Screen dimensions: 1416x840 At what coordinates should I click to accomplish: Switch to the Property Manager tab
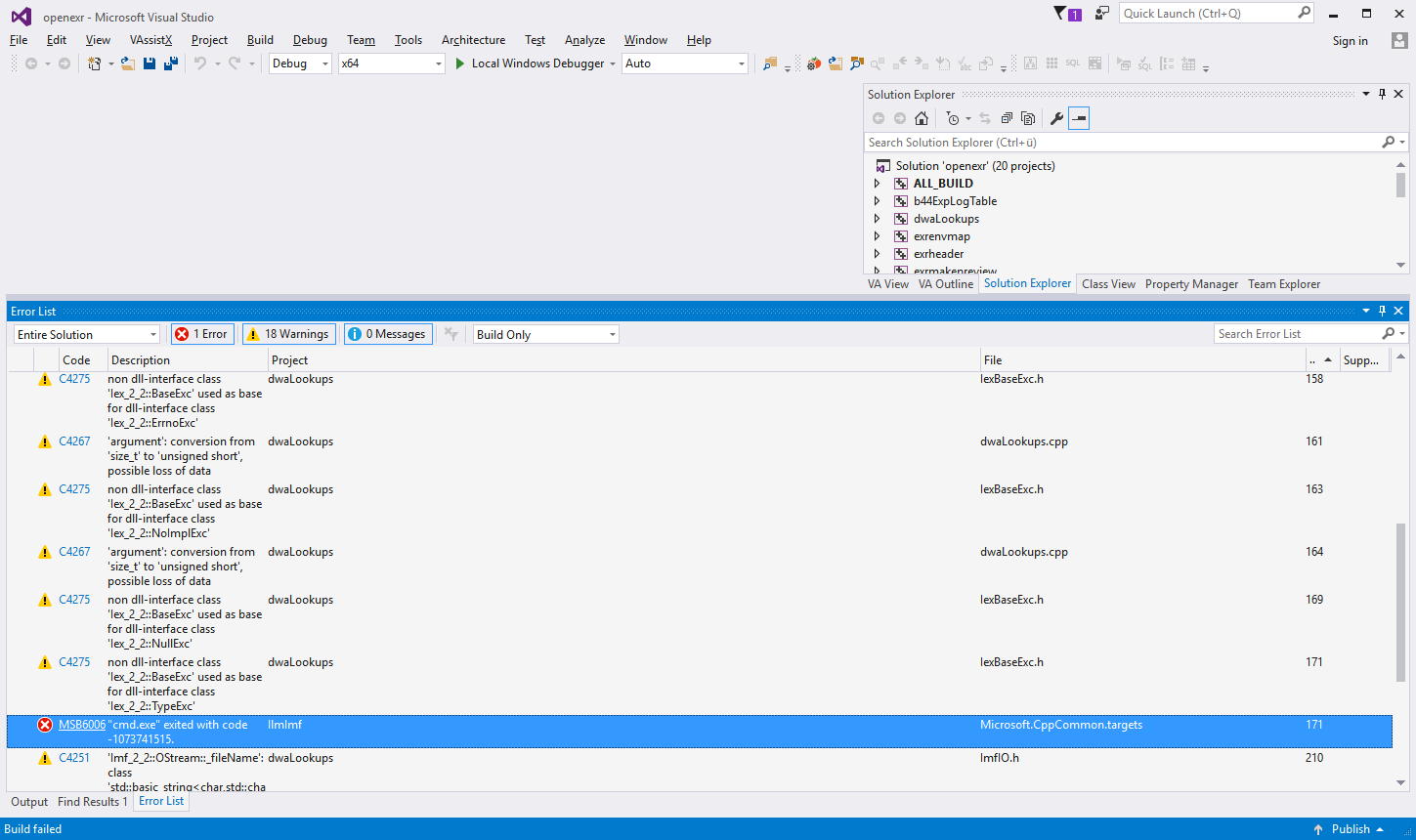[1191, 284]
